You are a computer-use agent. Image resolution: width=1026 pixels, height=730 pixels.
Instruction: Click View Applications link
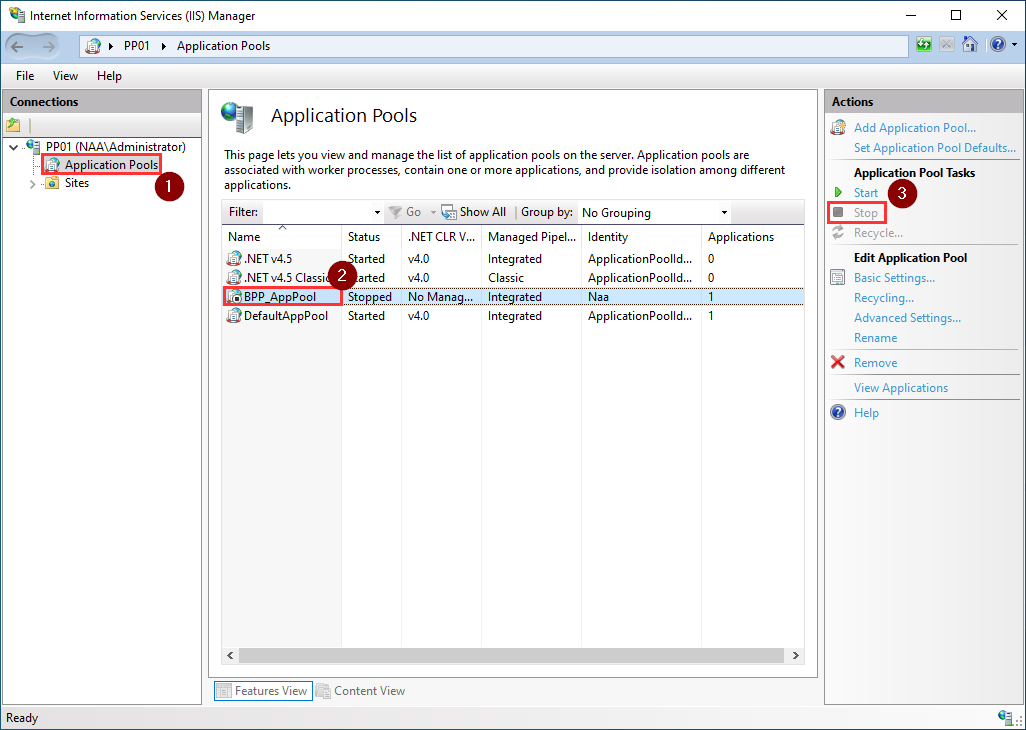click(x=901, y=388)
